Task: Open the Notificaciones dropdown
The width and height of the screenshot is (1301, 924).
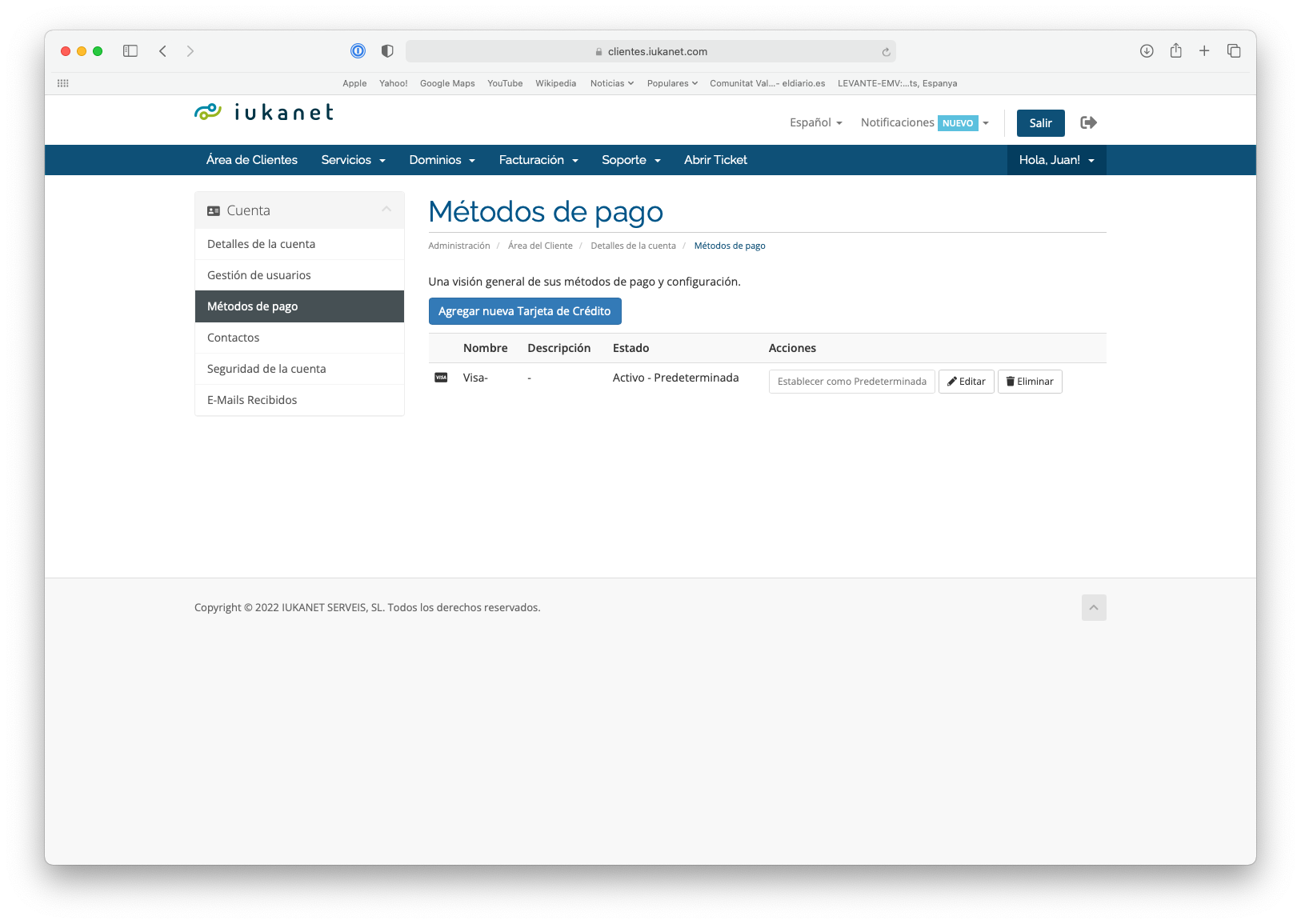Action: pos(925,122)
